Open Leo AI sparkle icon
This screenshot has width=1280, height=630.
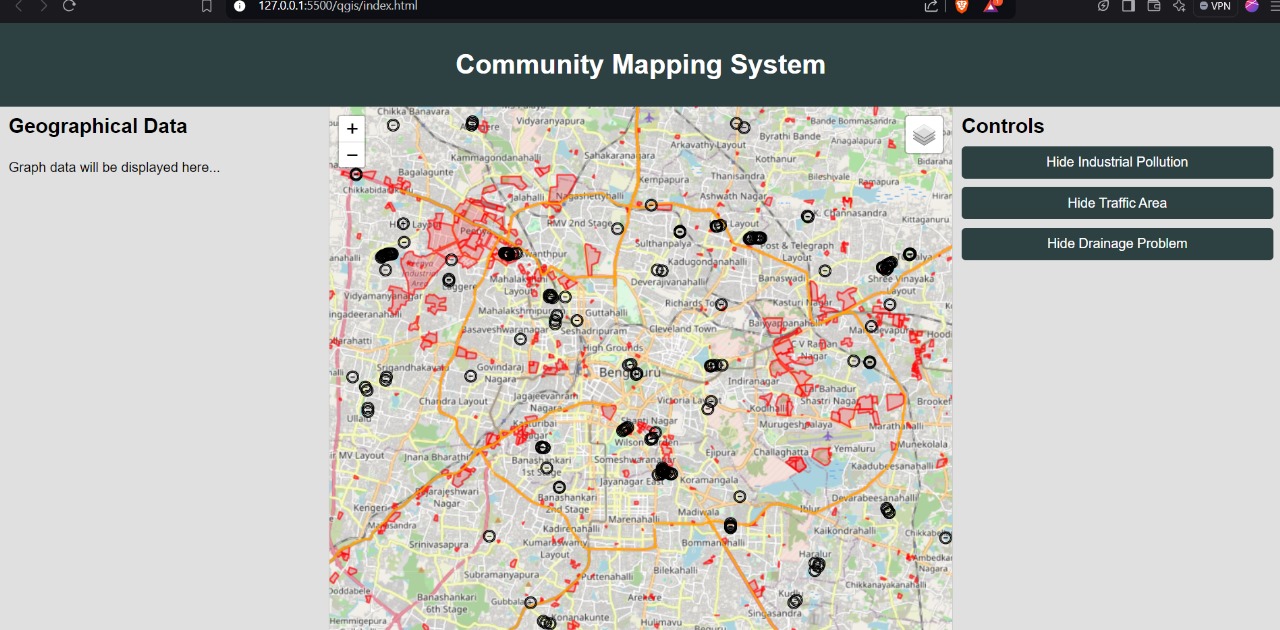1179,6
